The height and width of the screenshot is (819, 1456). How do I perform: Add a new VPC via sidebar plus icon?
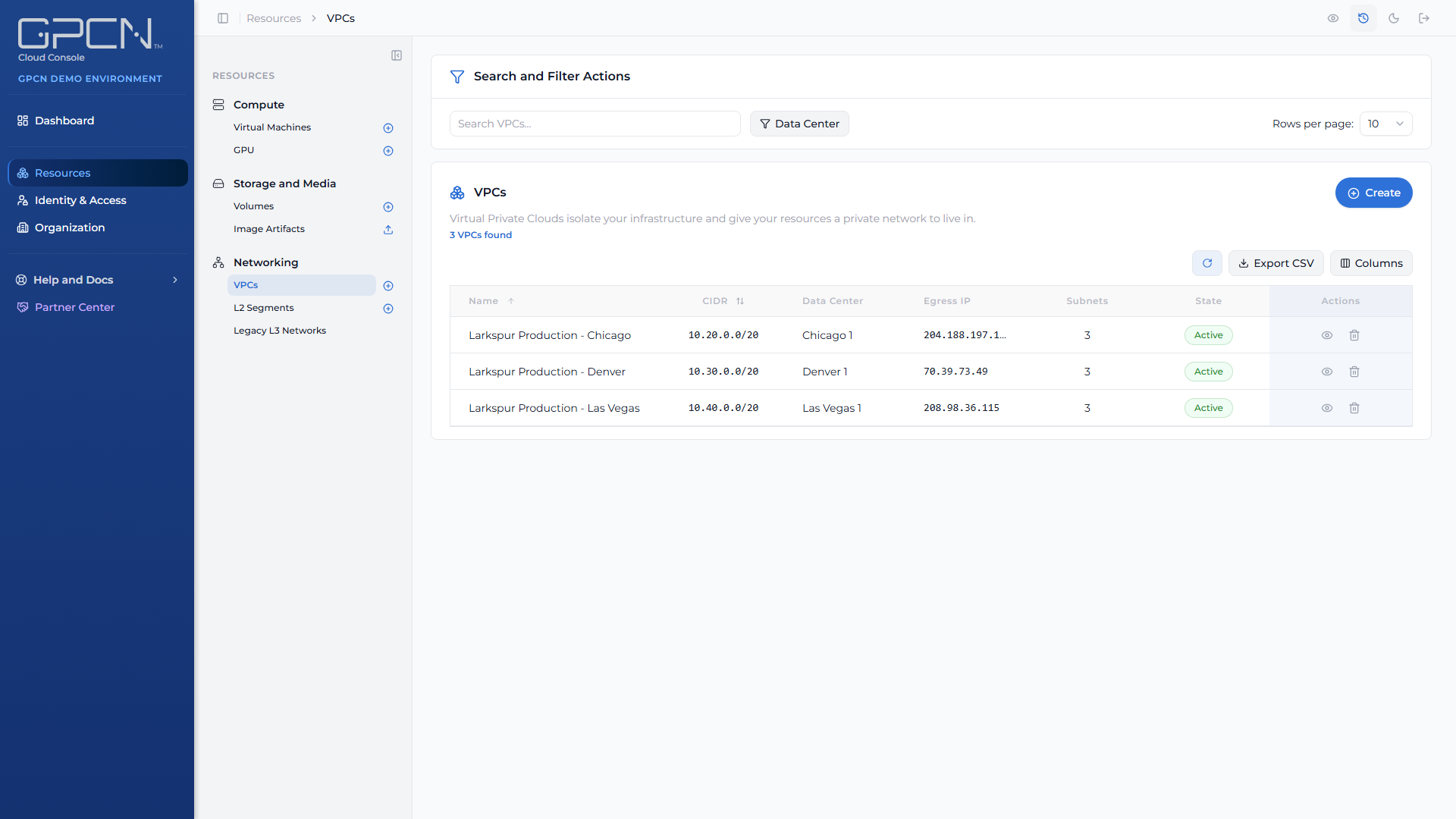388,286
